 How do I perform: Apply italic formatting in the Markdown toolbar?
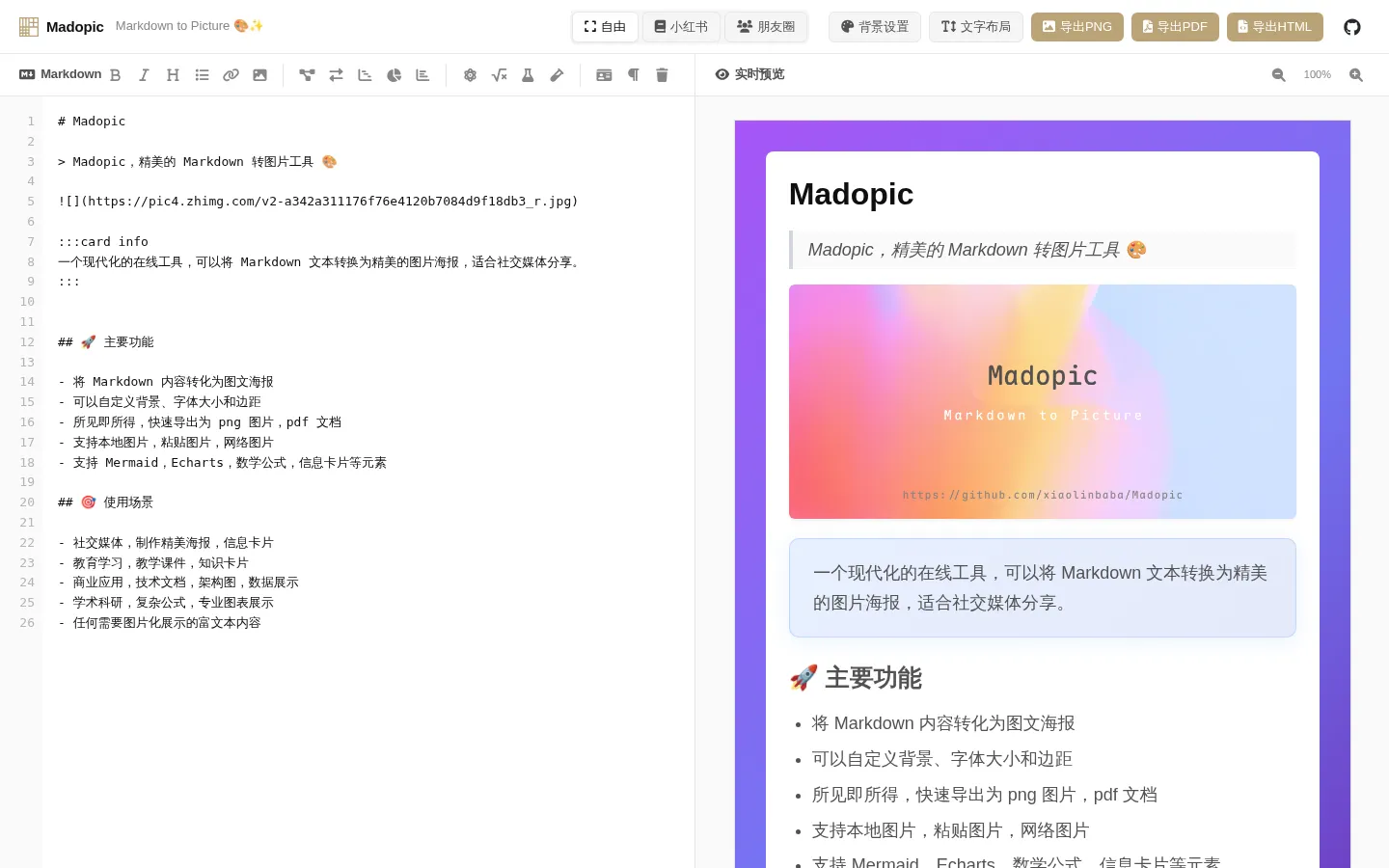[x=144, y=75]
